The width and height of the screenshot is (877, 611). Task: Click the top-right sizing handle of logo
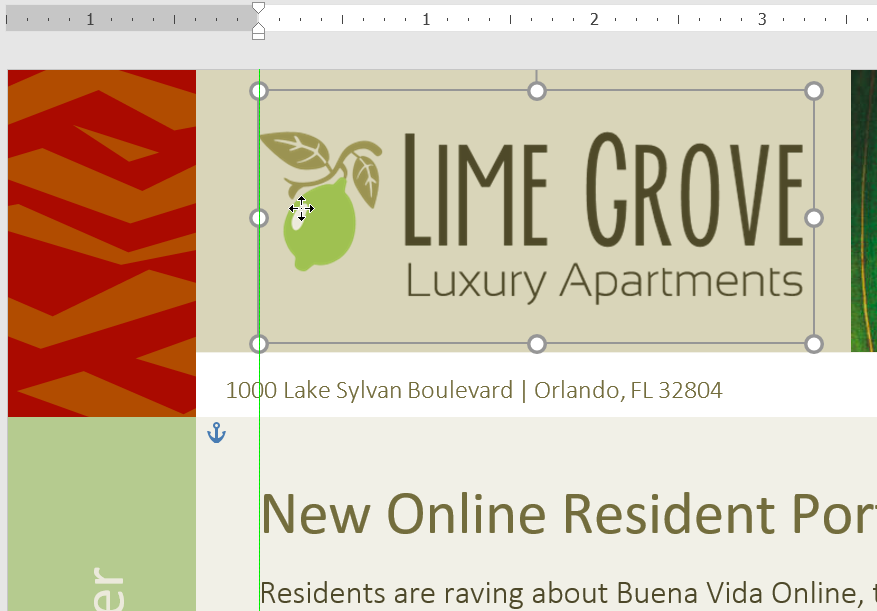tap(814, 91)
